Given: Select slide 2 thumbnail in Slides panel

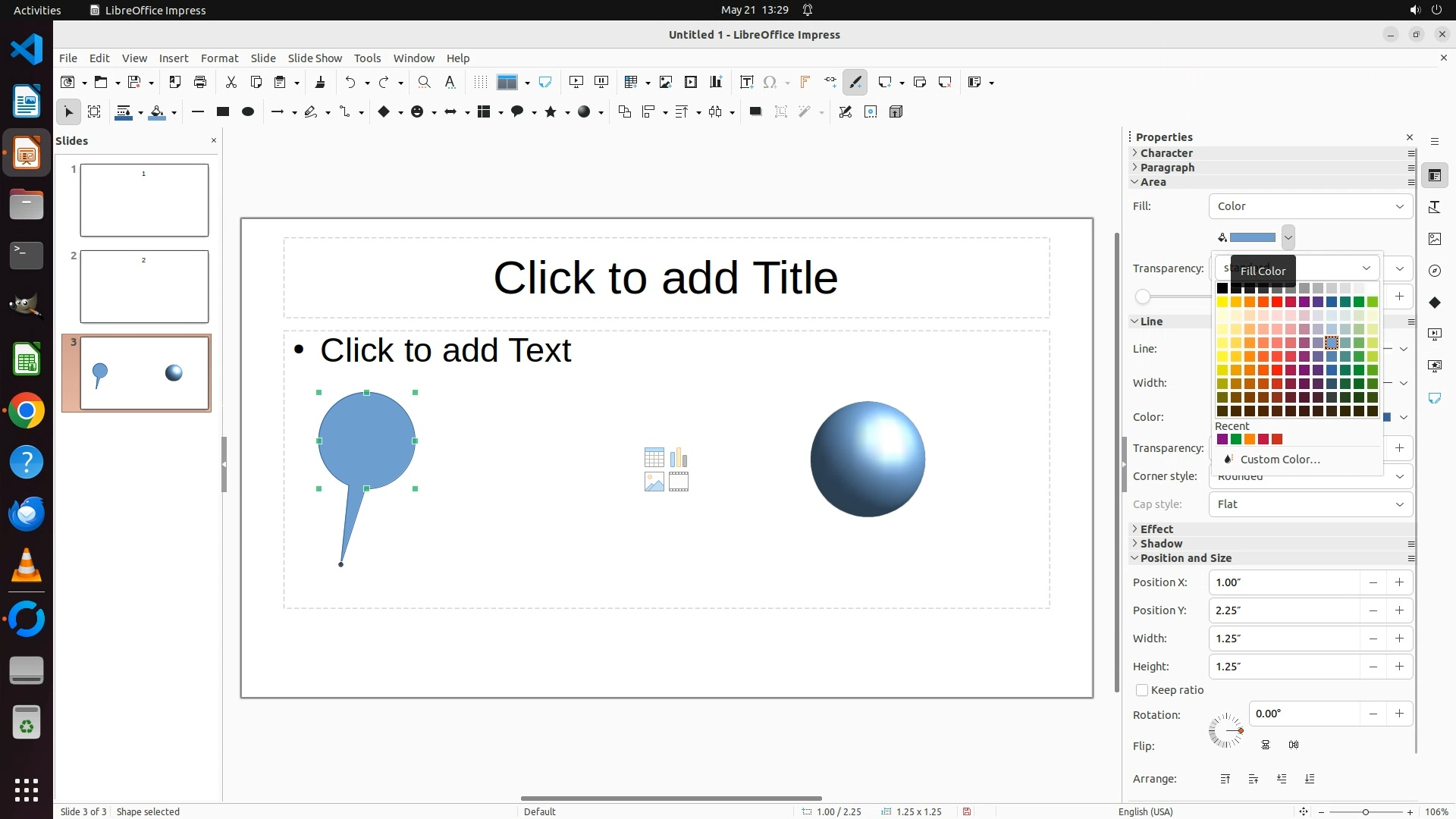Looking at the screenshot, I should tap(144, 287).
